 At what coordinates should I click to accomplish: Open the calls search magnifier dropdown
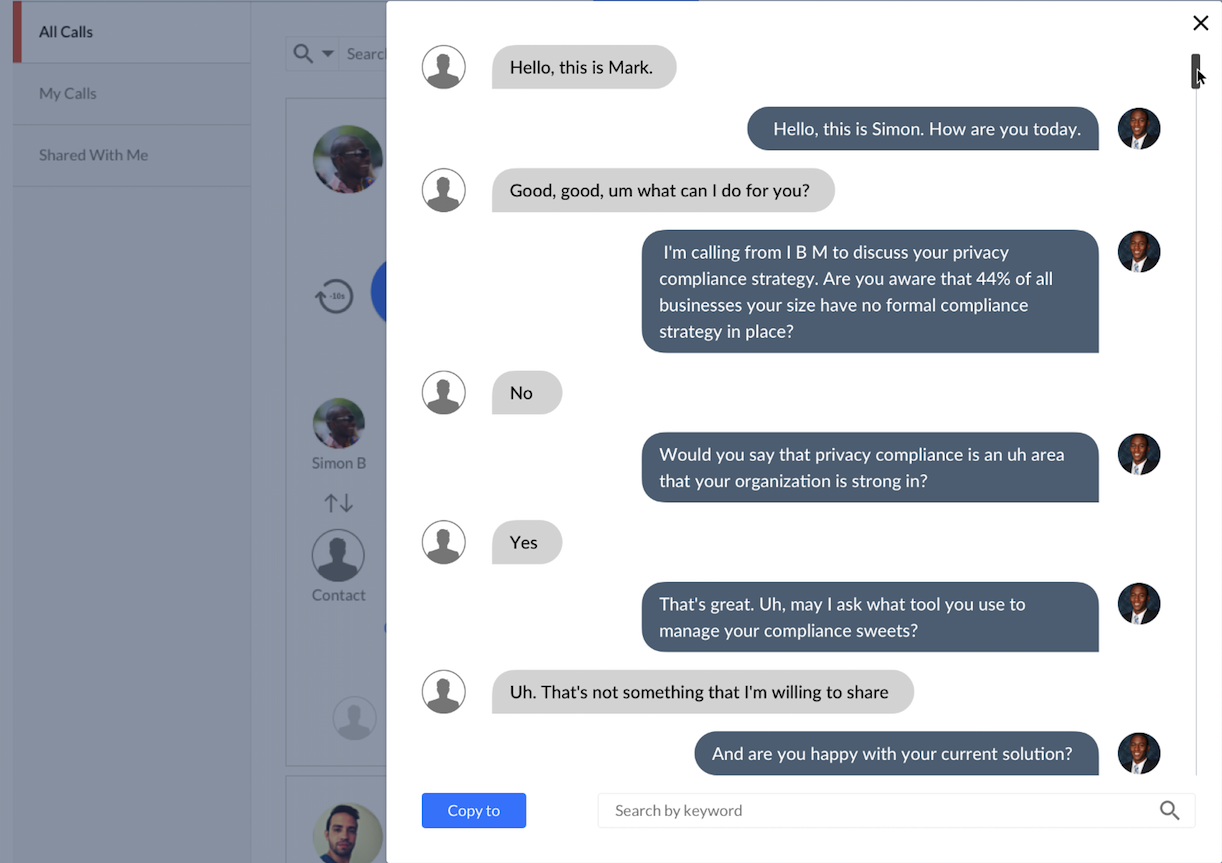click(312, 54)
